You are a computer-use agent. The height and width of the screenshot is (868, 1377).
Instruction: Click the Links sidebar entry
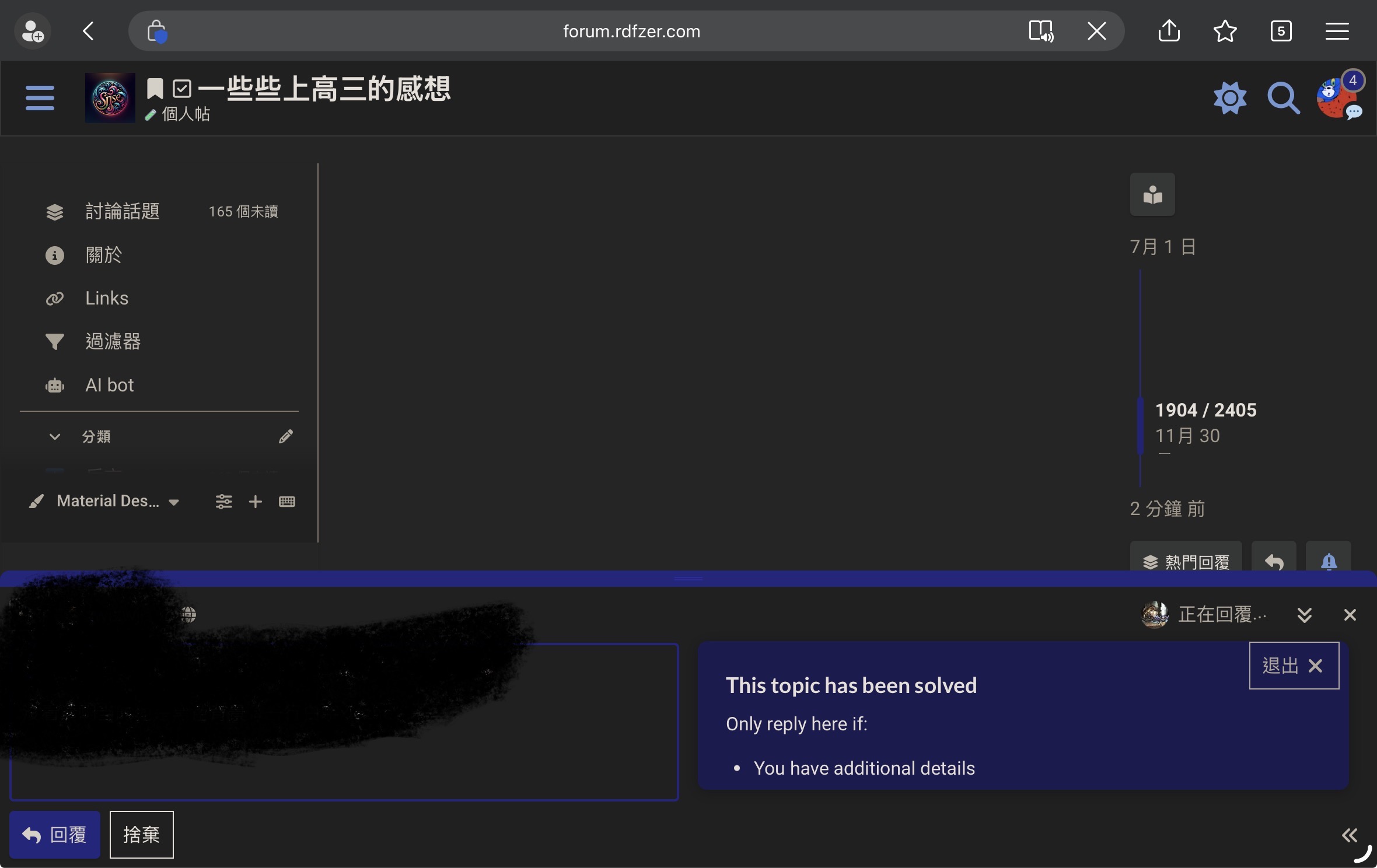pos(106,298)
